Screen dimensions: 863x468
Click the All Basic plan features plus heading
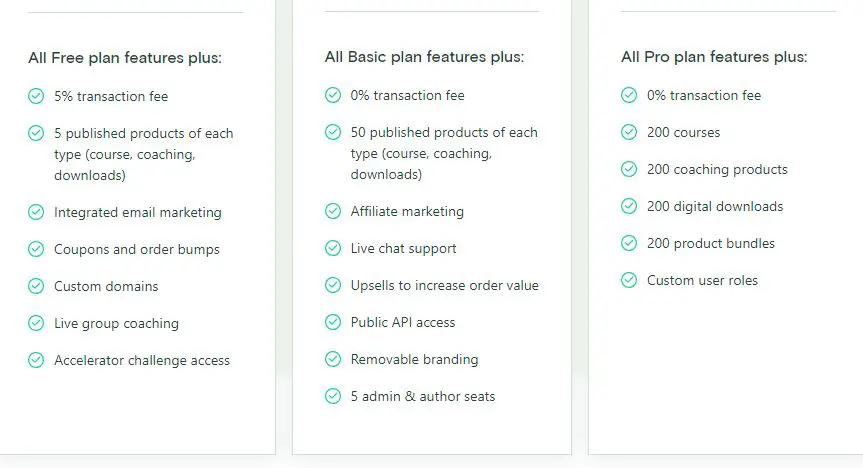(x=424, y=57)
